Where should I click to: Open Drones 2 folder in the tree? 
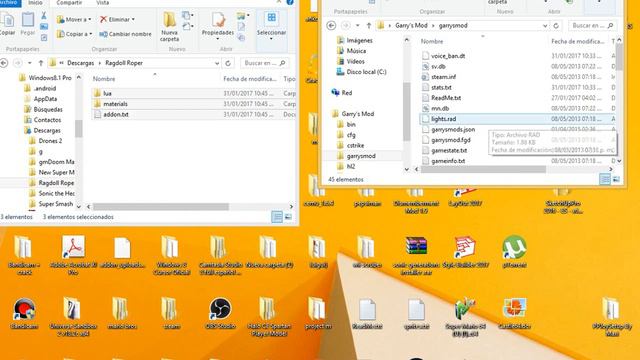point(50,141)
